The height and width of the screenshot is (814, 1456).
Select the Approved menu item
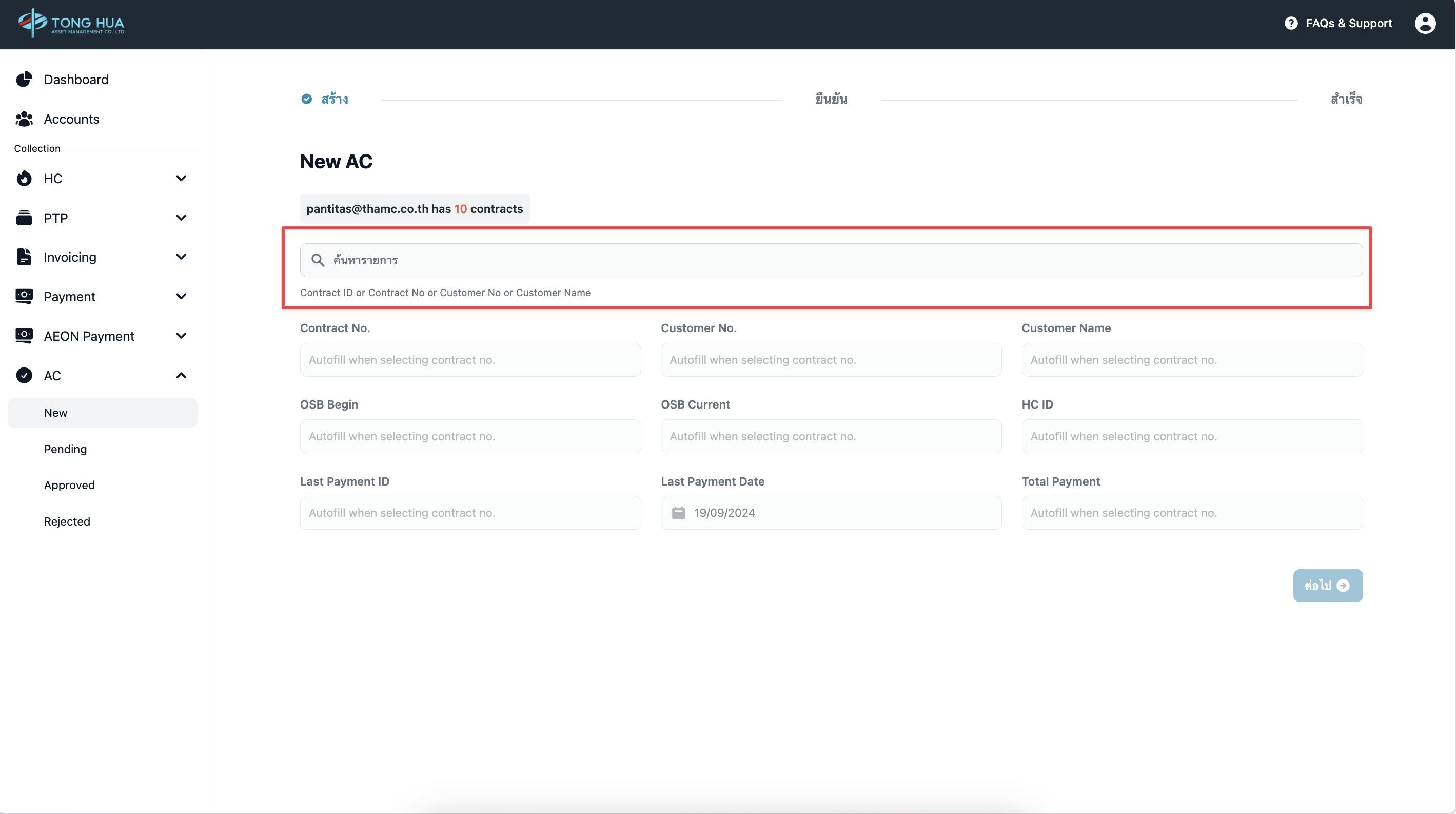(x=68, y=485)
